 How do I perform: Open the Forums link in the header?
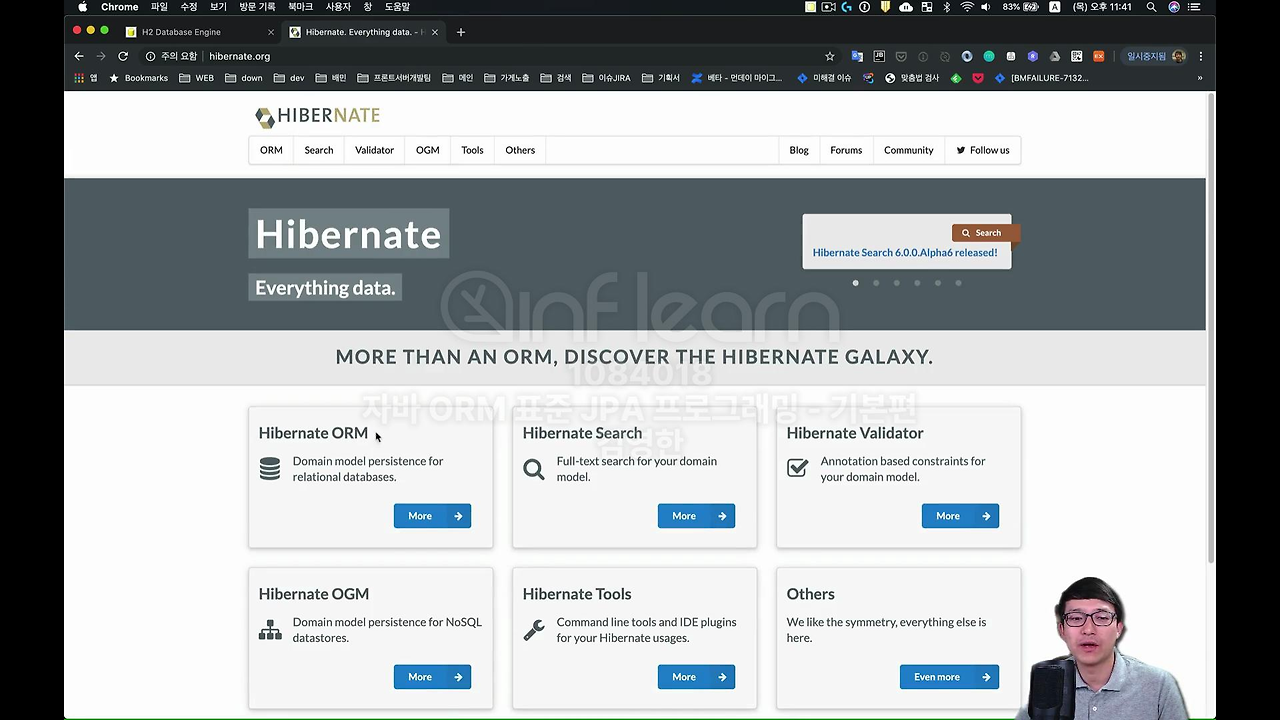(846, 150)
